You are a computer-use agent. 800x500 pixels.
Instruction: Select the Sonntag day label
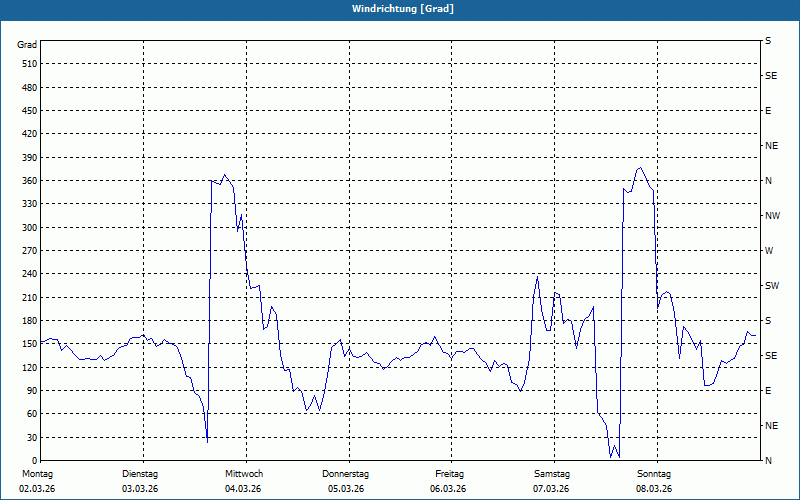(653, 474)
